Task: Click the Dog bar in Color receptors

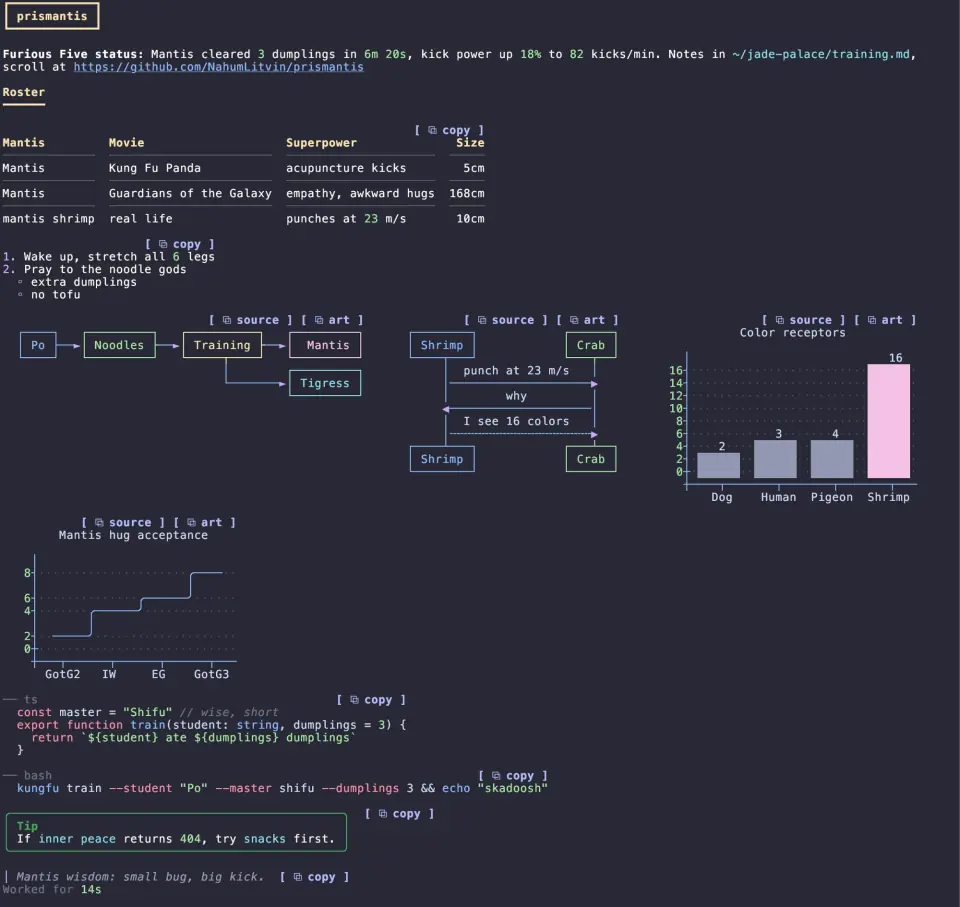Action: point(719,465)
